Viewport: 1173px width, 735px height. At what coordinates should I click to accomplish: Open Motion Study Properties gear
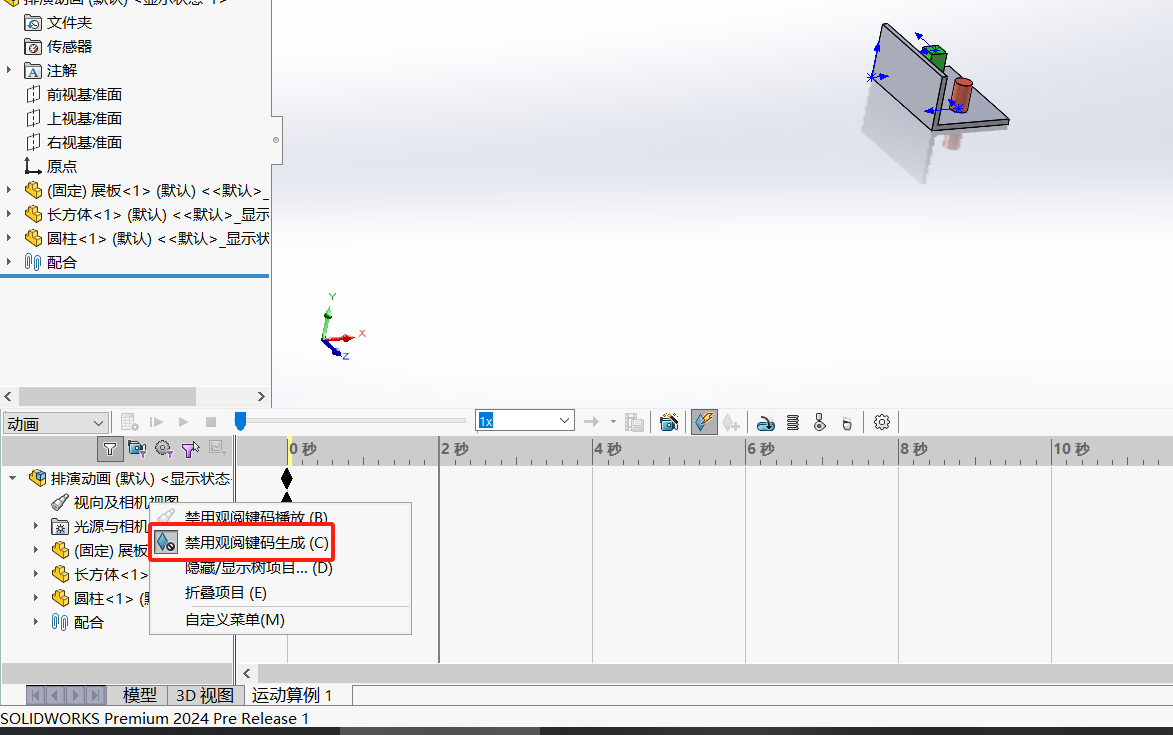coord(882,422)
